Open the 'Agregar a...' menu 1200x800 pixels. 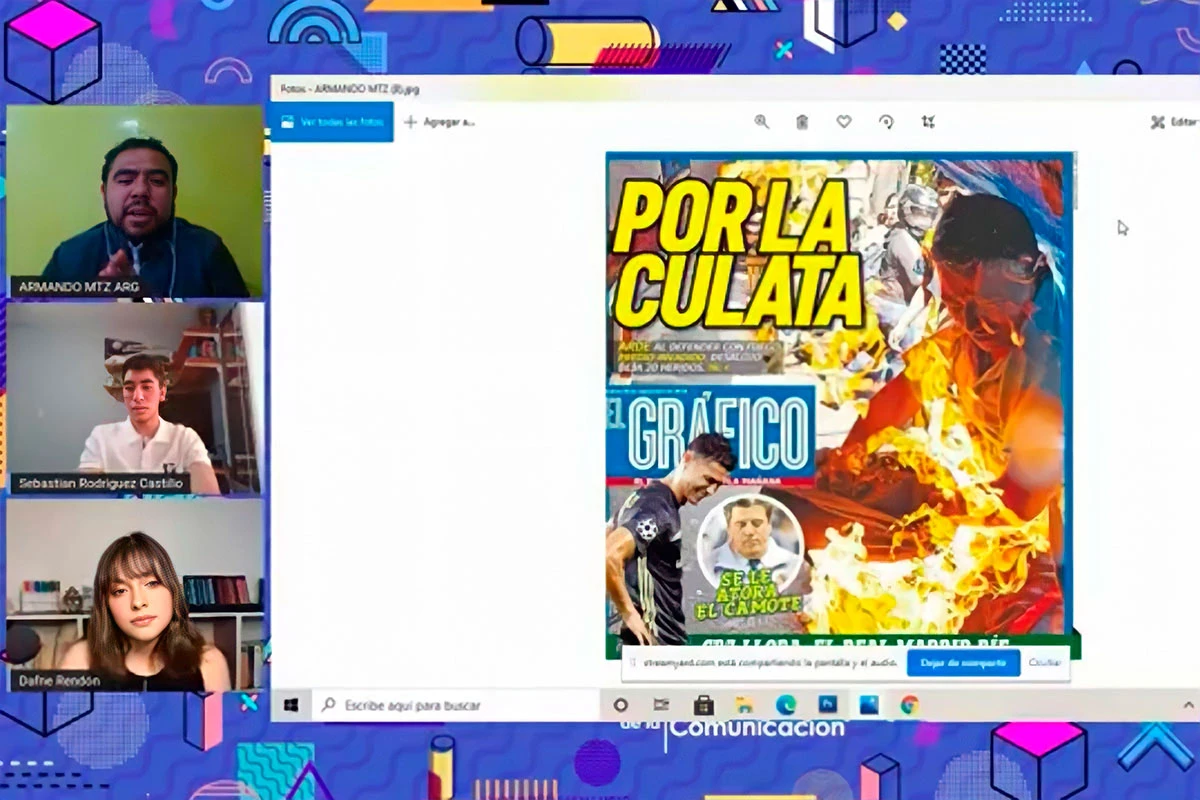439,122
